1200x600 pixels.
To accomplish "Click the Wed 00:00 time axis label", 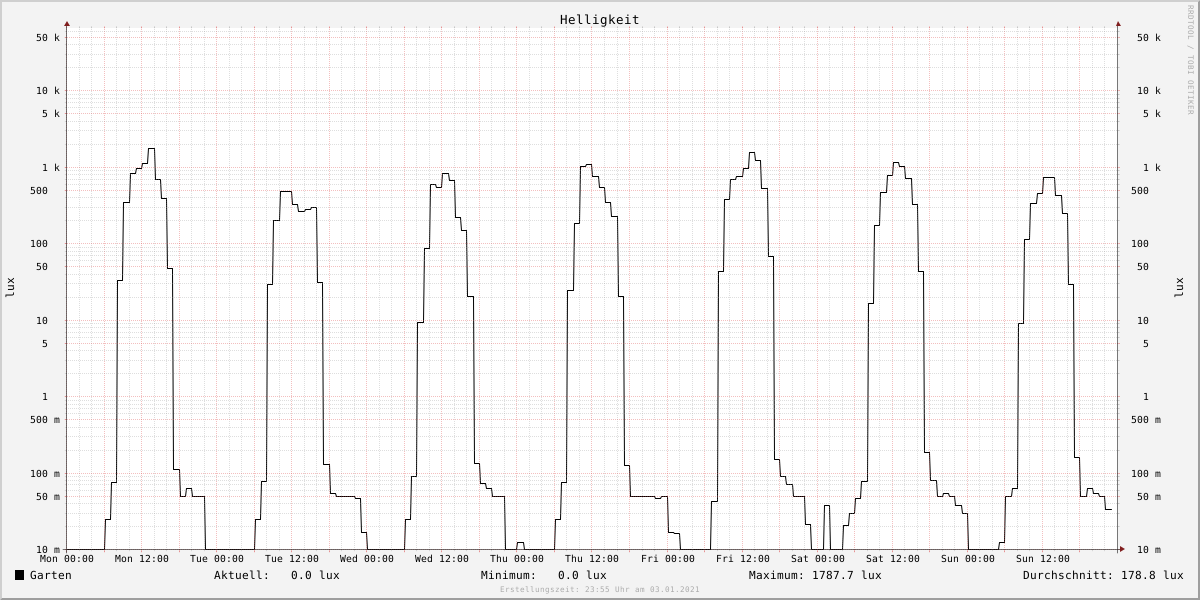I will click(367, 559).
